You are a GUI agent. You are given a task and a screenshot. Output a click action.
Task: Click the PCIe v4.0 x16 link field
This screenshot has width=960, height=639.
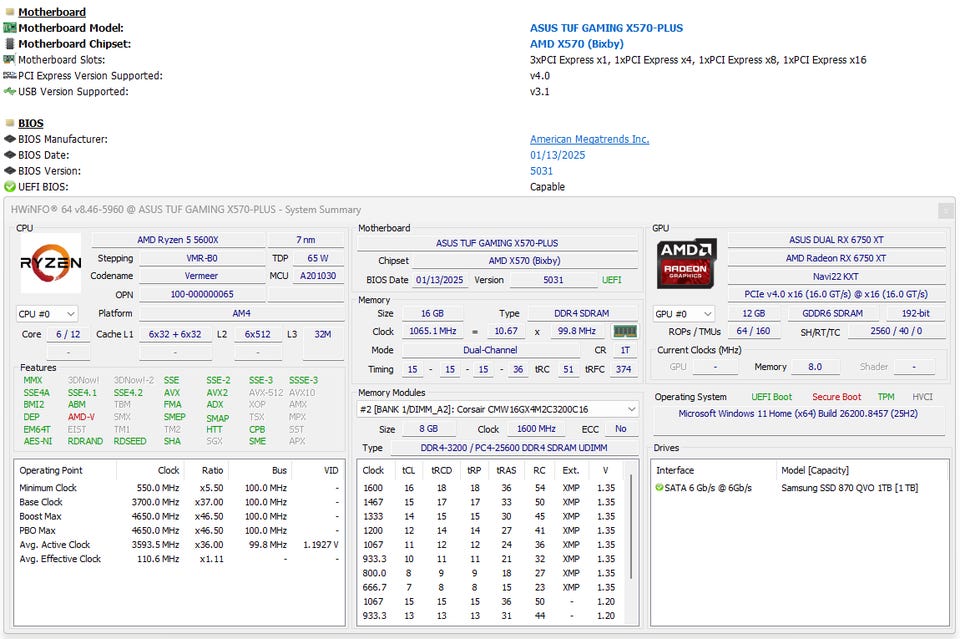(836, 294)
